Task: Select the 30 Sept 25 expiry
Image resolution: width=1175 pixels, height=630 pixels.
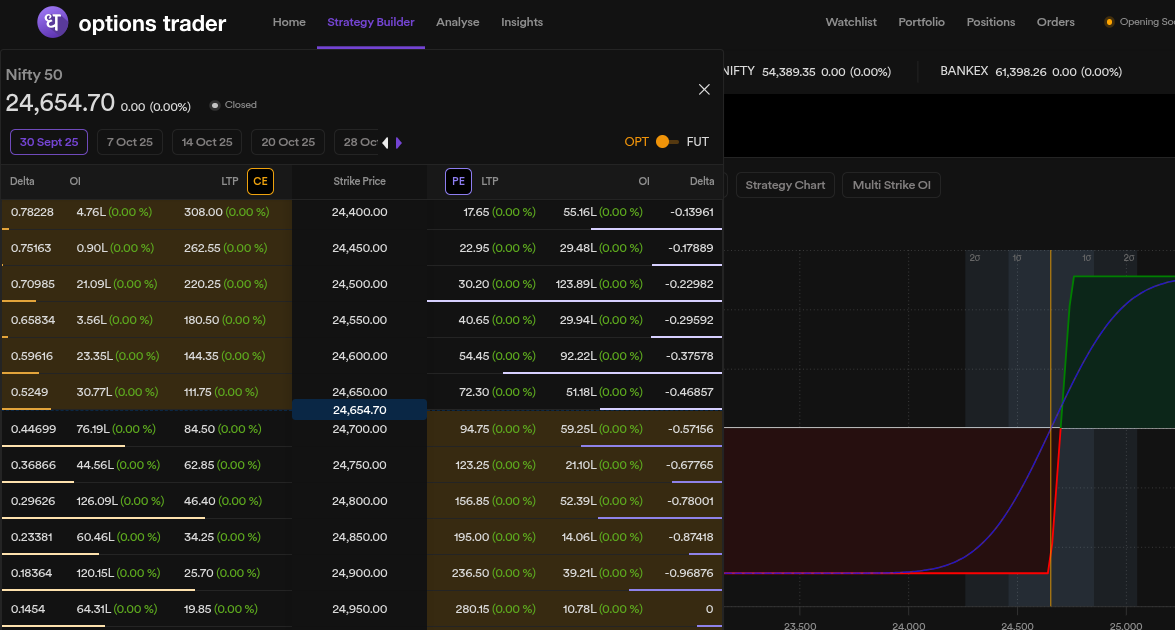Action: (49, 142)
